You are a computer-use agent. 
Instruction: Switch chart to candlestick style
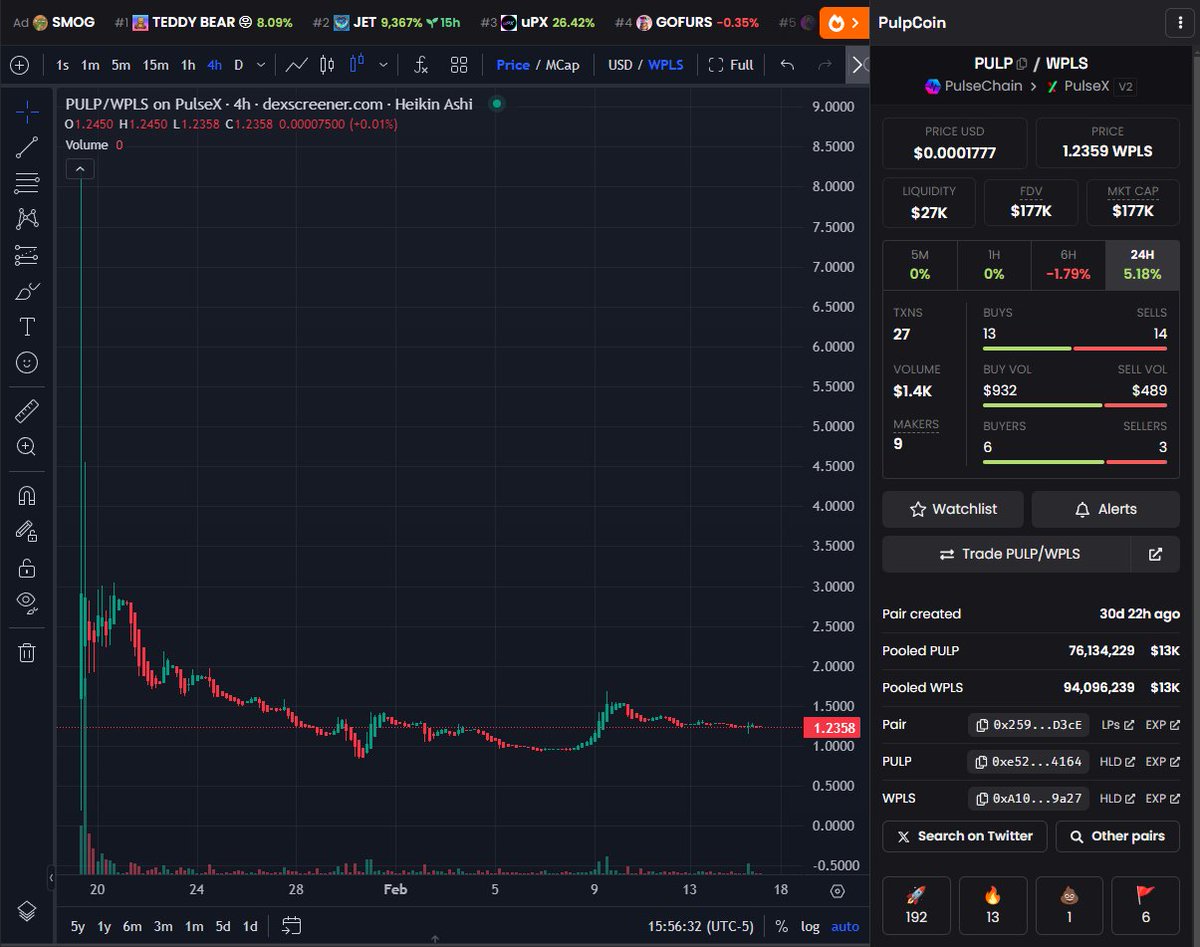[x=327, y=65]
